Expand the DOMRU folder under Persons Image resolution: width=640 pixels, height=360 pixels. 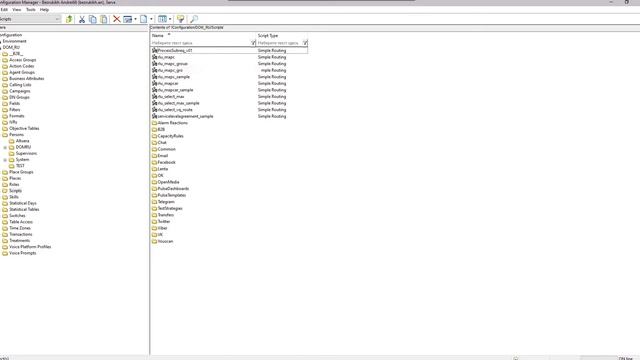click(5, 147)
